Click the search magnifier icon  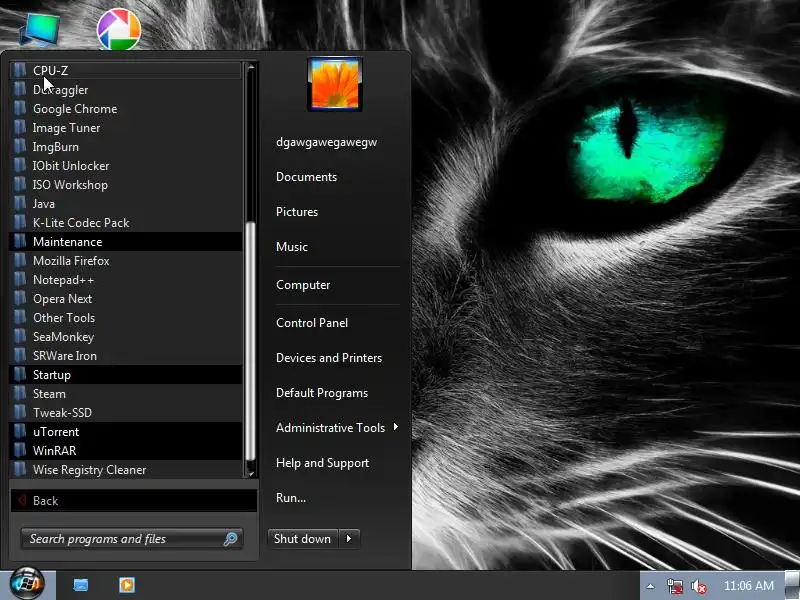click(x=231, y=539)
